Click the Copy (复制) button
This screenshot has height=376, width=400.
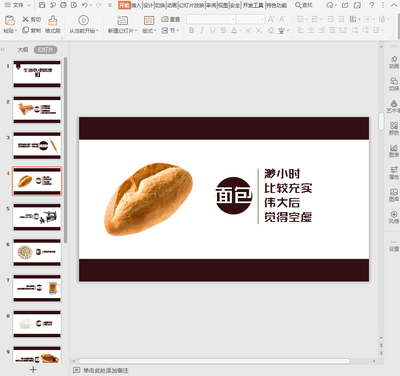31,30
